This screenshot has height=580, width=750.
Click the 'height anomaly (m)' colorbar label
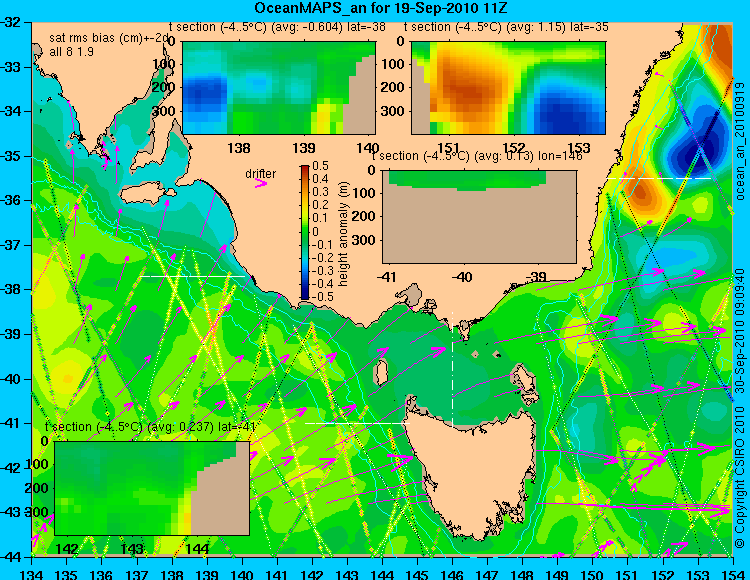[343, 234]
